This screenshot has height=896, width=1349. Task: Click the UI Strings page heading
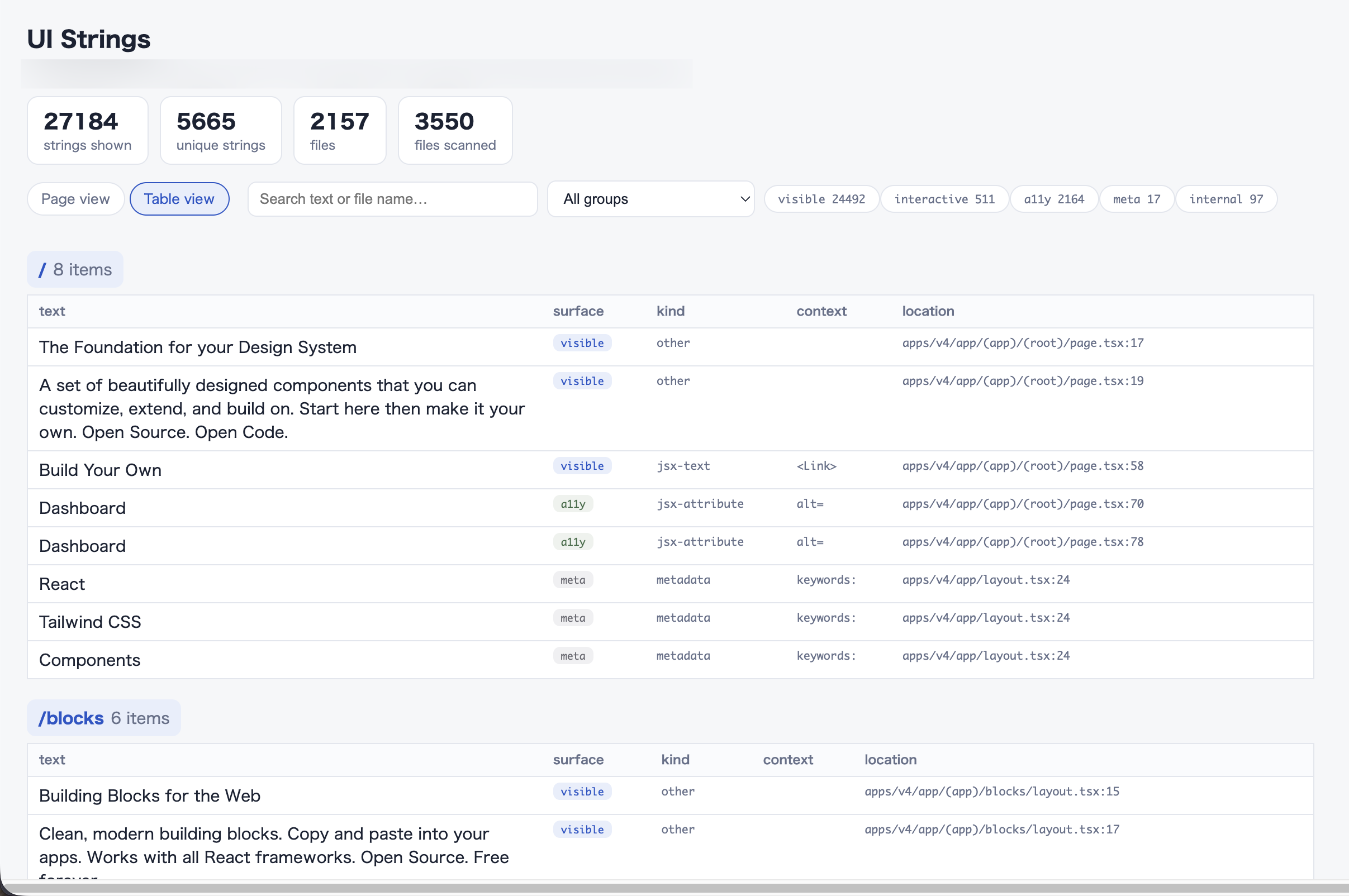click(x=89, y=39)
